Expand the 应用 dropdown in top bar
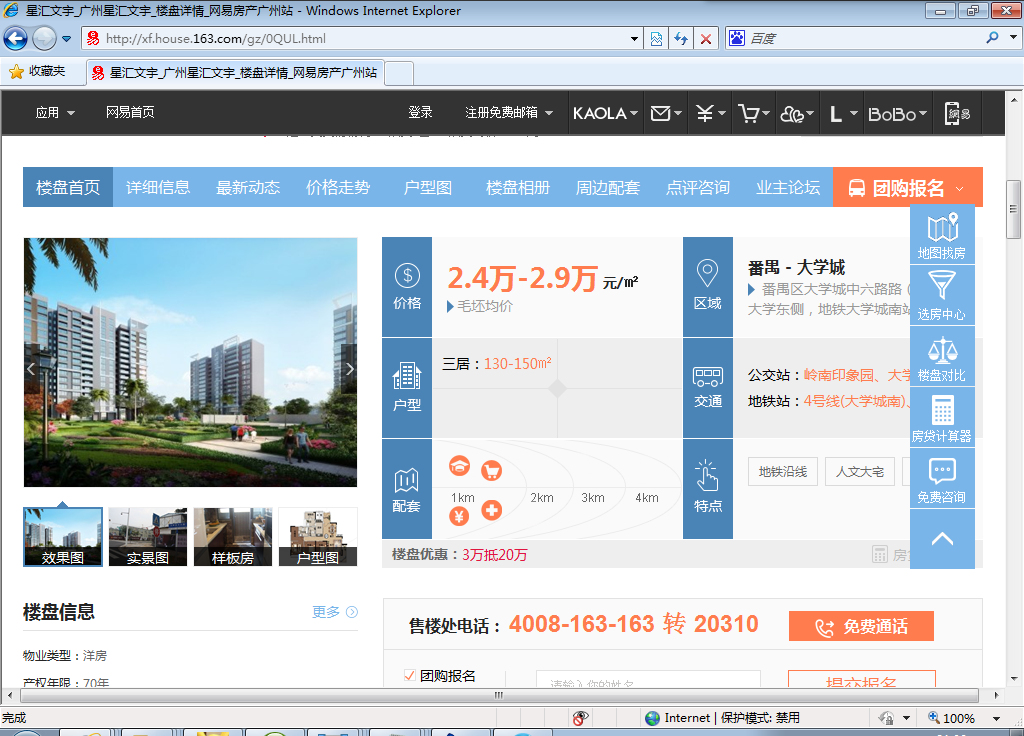The width and height of the screenshot is (1024, 736). pos(55,113)
